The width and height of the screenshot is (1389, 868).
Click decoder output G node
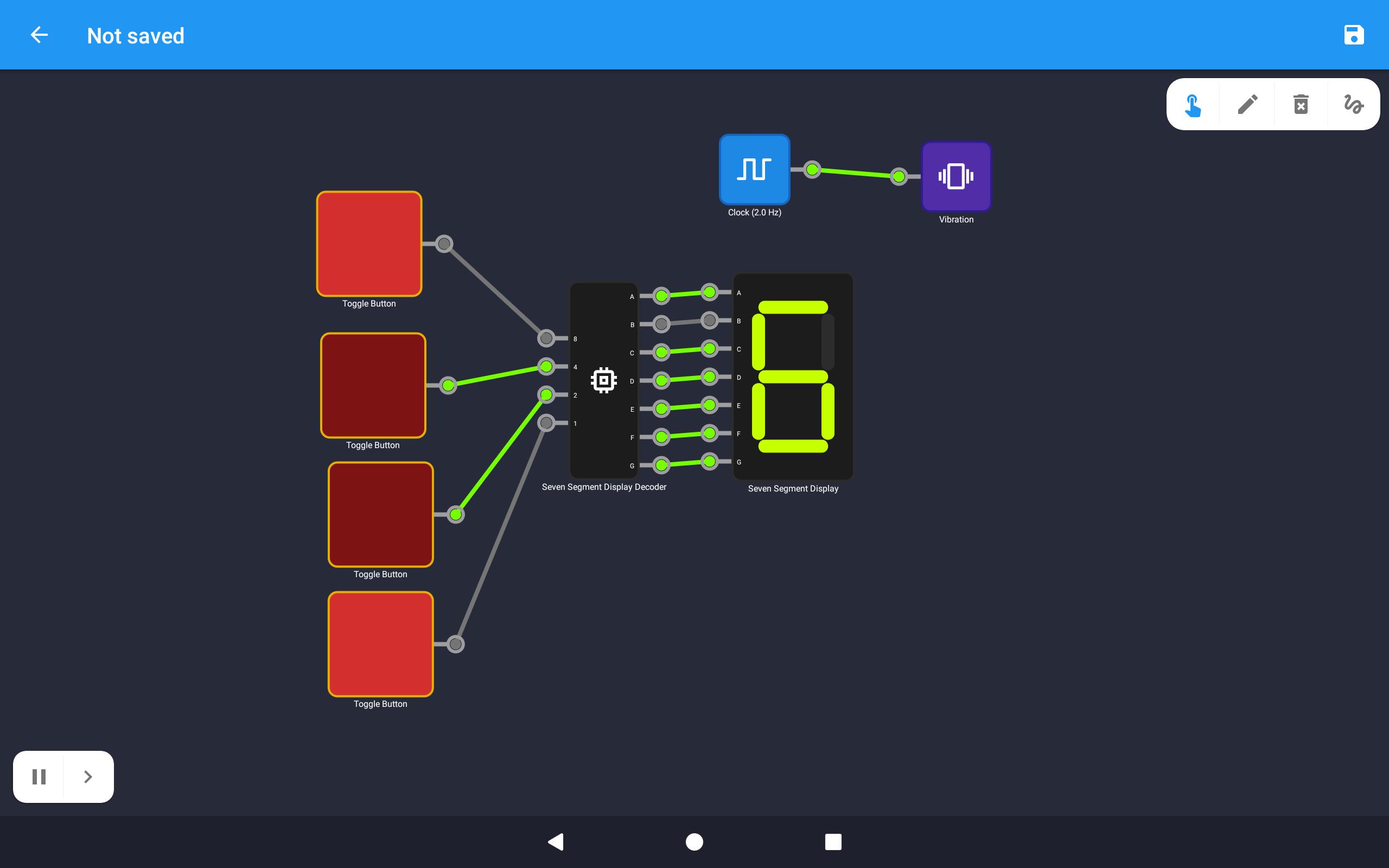point(661,465)
